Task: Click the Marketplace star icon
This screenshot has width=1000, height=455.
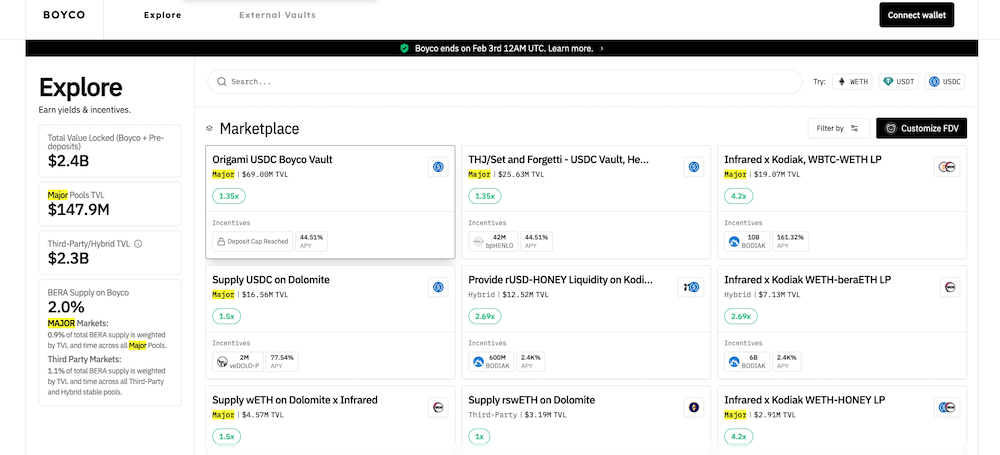Action: pos(209,129)
